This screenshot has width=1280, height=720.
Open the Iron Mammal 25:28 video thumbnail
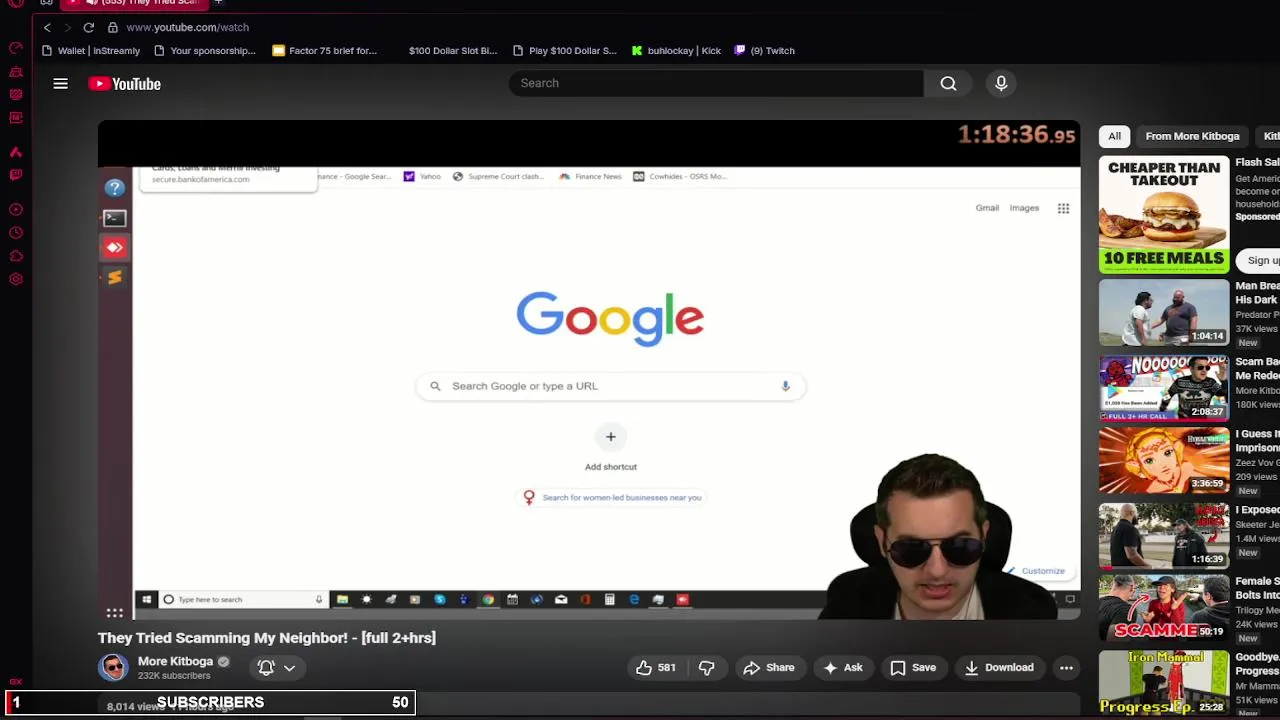coord(1164,683)
